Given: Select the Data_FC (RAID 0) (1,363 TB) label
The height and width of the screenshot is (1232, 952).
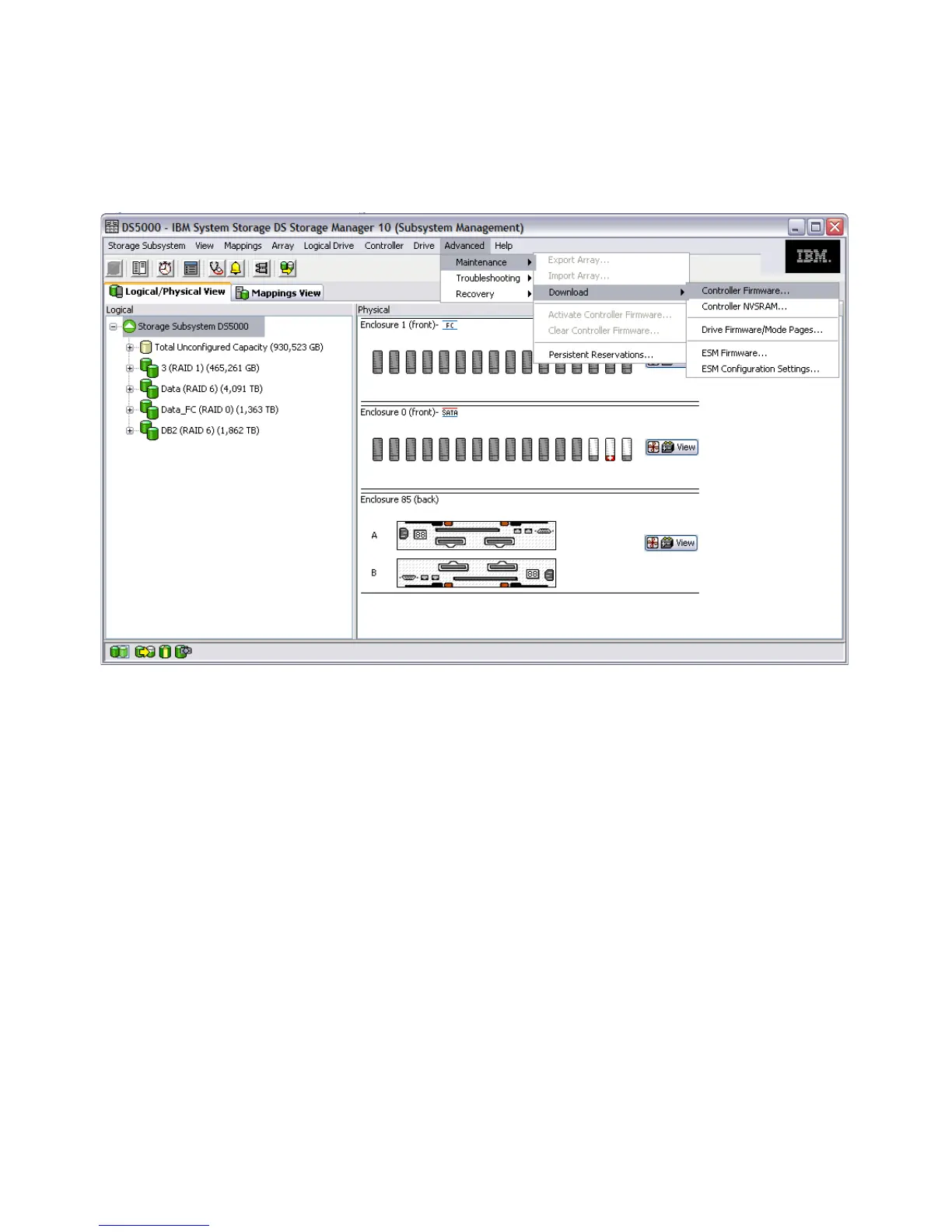Looking at the screenshot, I should point(219,410).
